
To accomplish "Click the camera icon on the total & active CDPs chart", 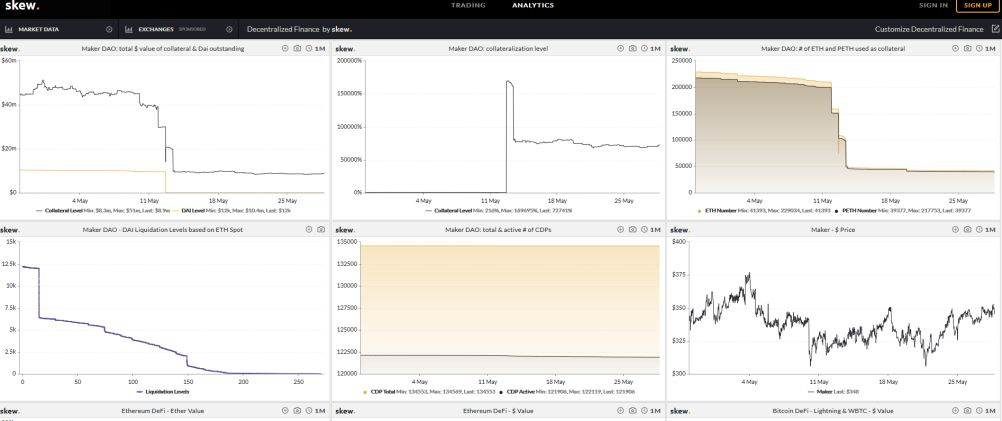I will (633, 229).
